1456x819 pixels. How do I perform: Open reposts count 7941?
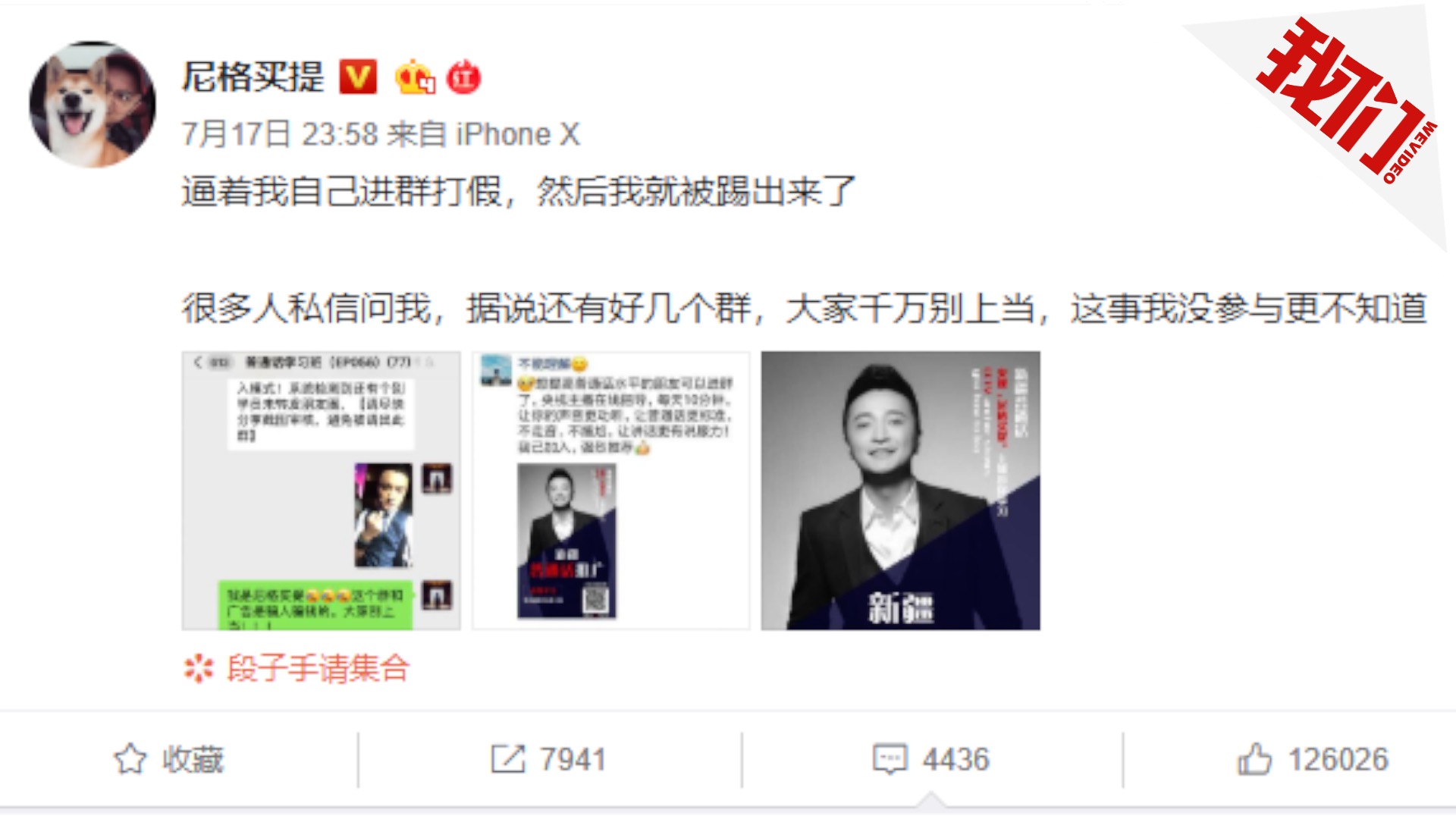coord(573,759)
